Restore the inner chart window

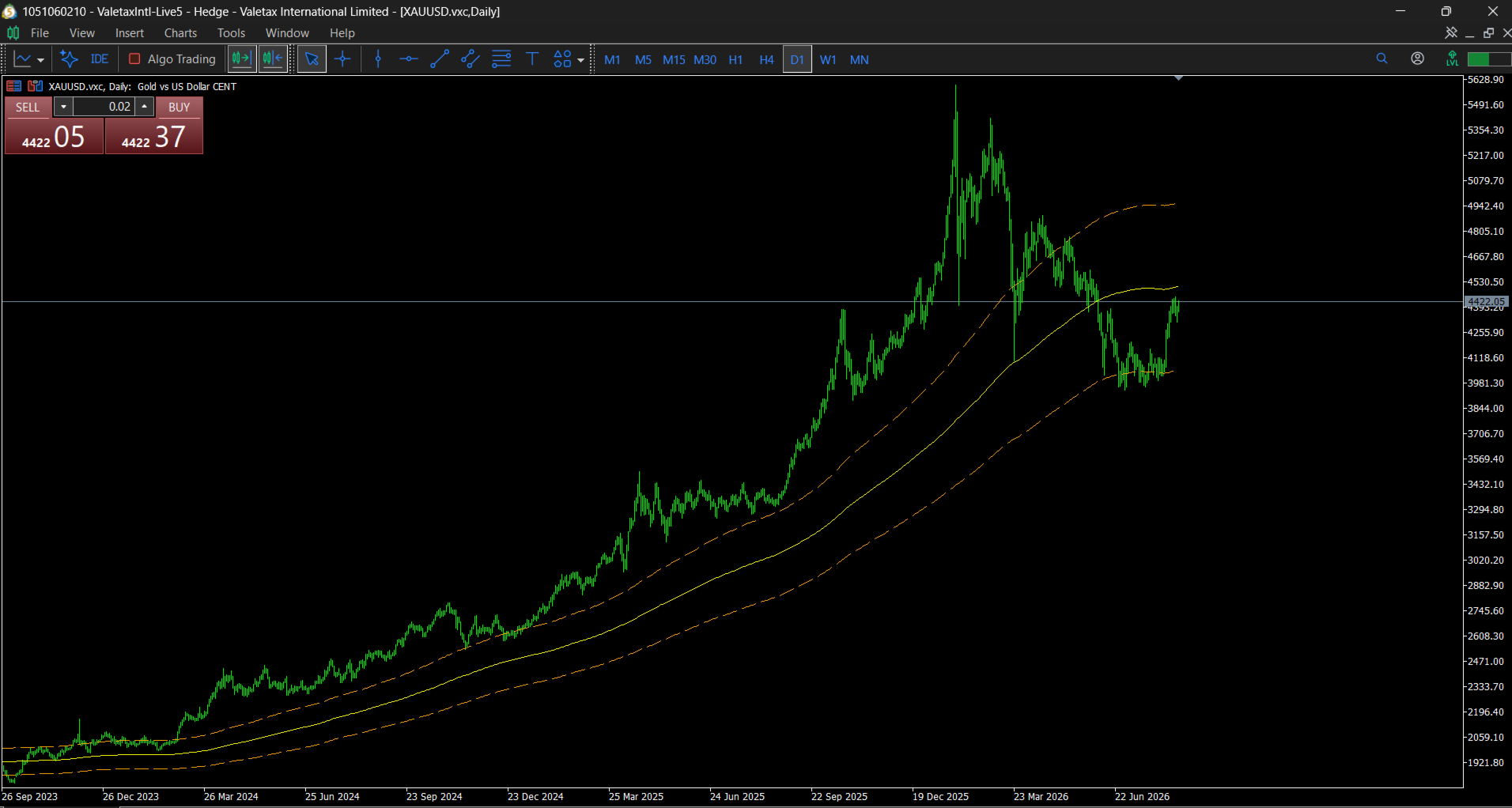point(1489,32)
